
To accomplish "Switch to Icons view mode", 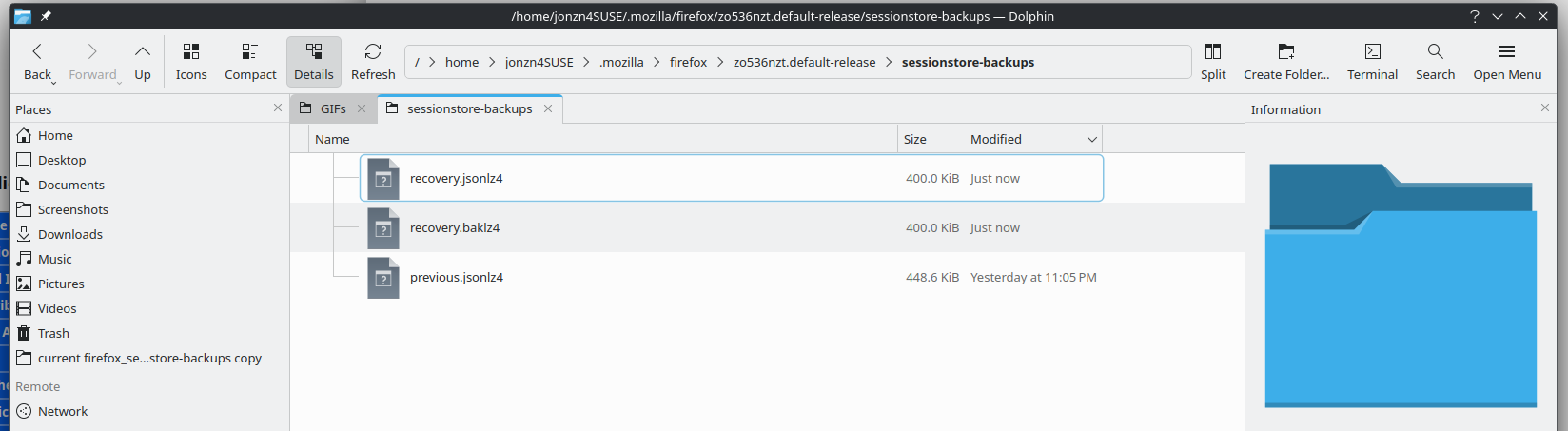I will pos(191,61).
